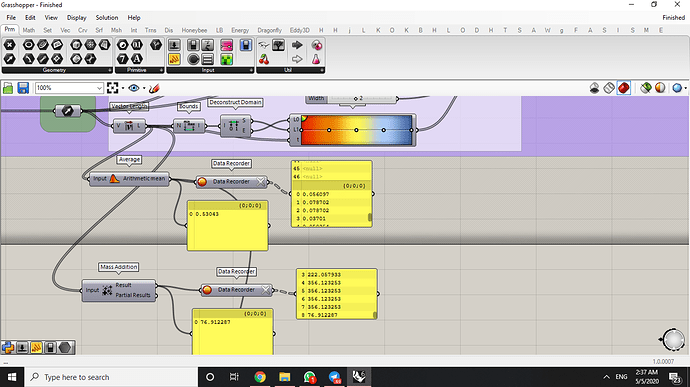690x387 pixels.
Task: Select the Mass Addition component
Action: point(119,290)
